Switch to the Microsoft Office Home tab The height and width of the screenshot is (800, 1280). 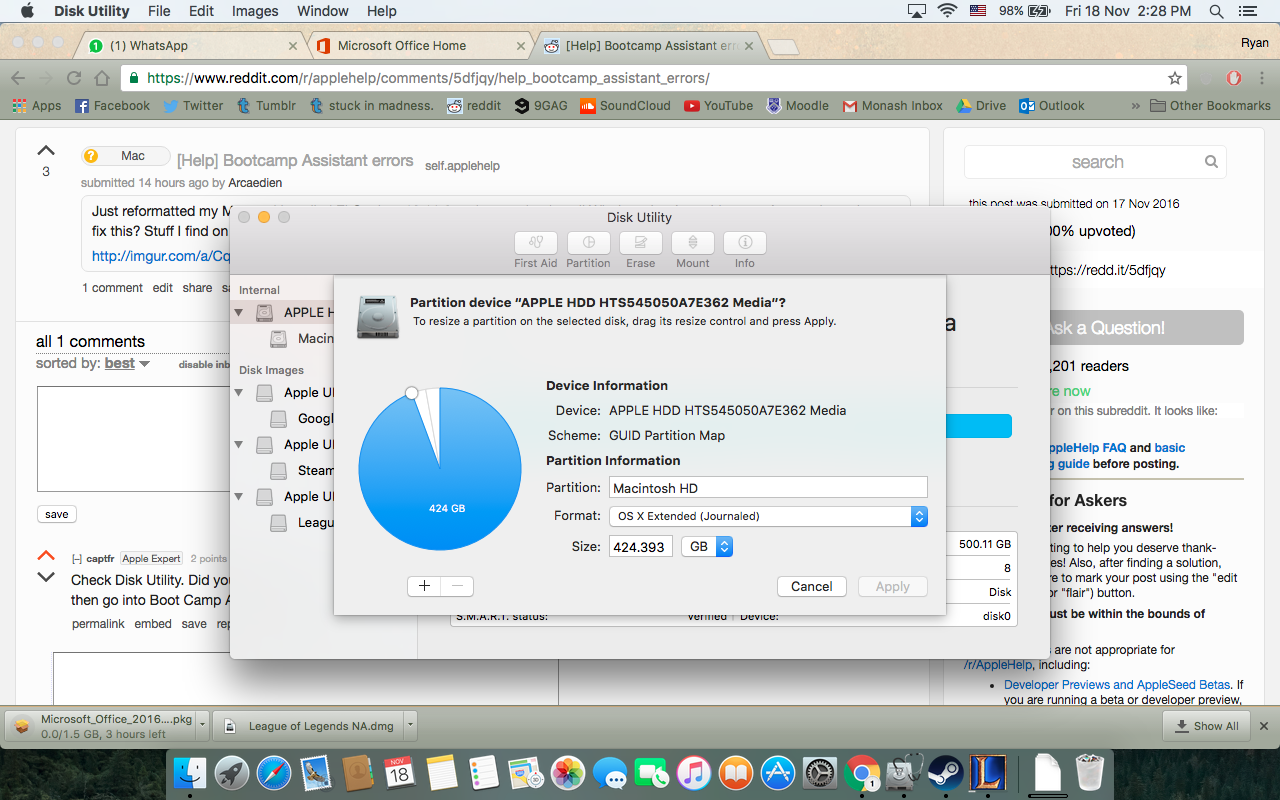[x=420, y=45]
